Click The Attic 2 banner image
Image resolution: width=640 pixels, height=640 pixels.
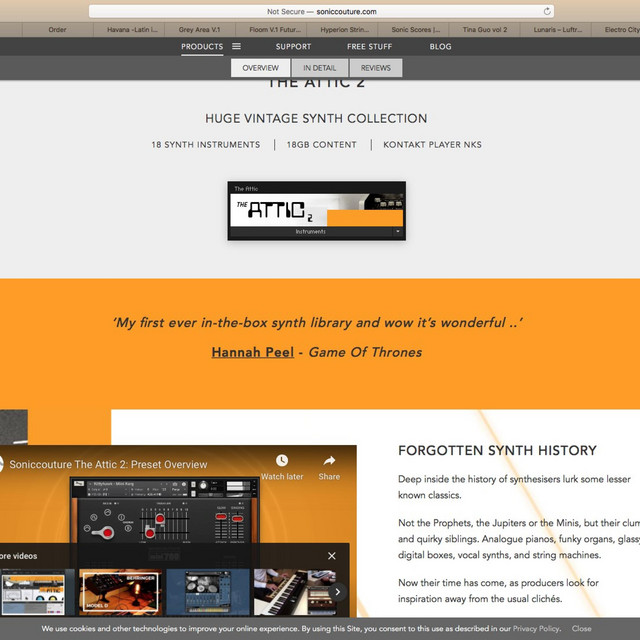316,210
